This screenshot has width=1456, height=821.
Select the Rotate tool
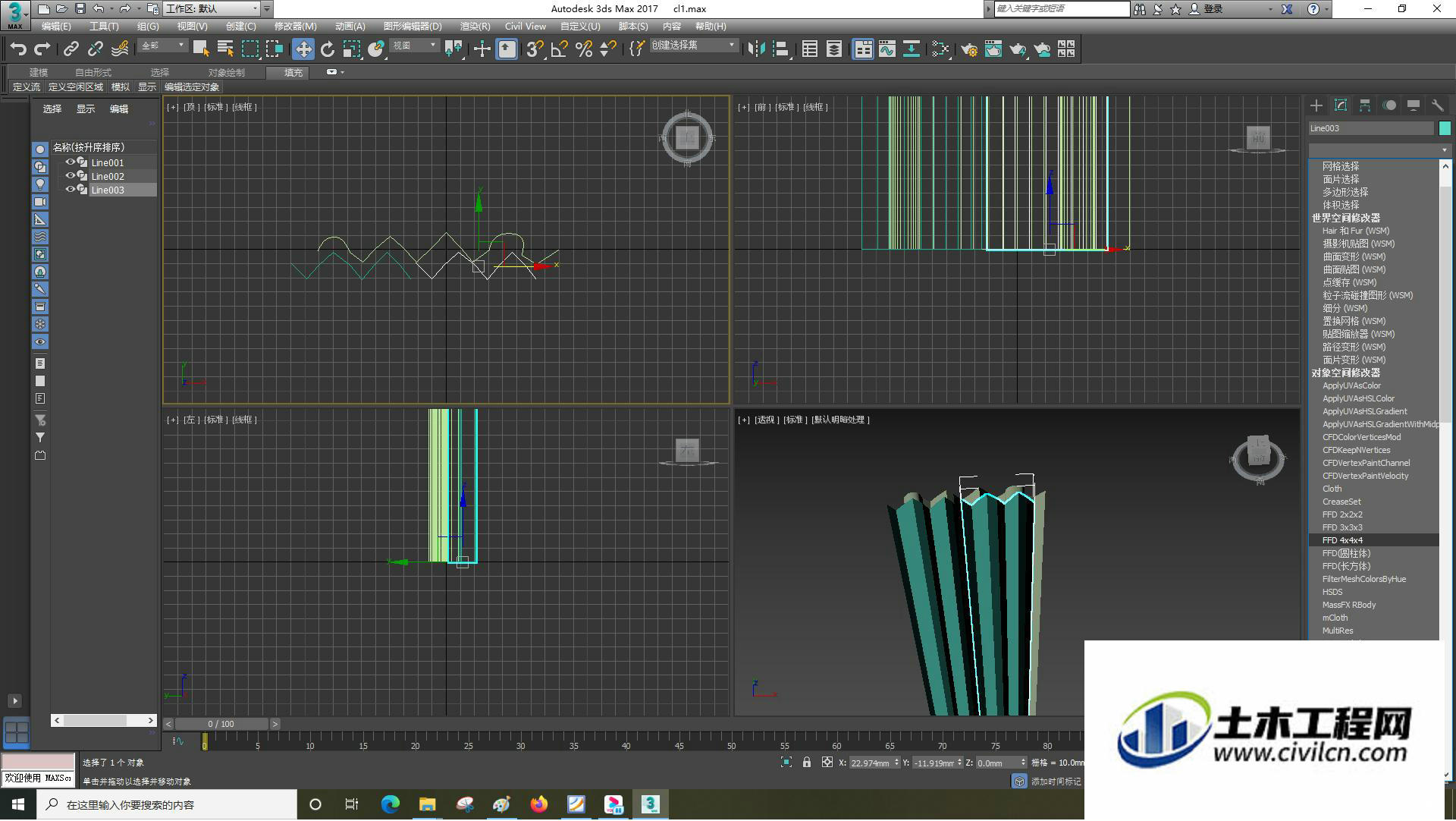328,49
